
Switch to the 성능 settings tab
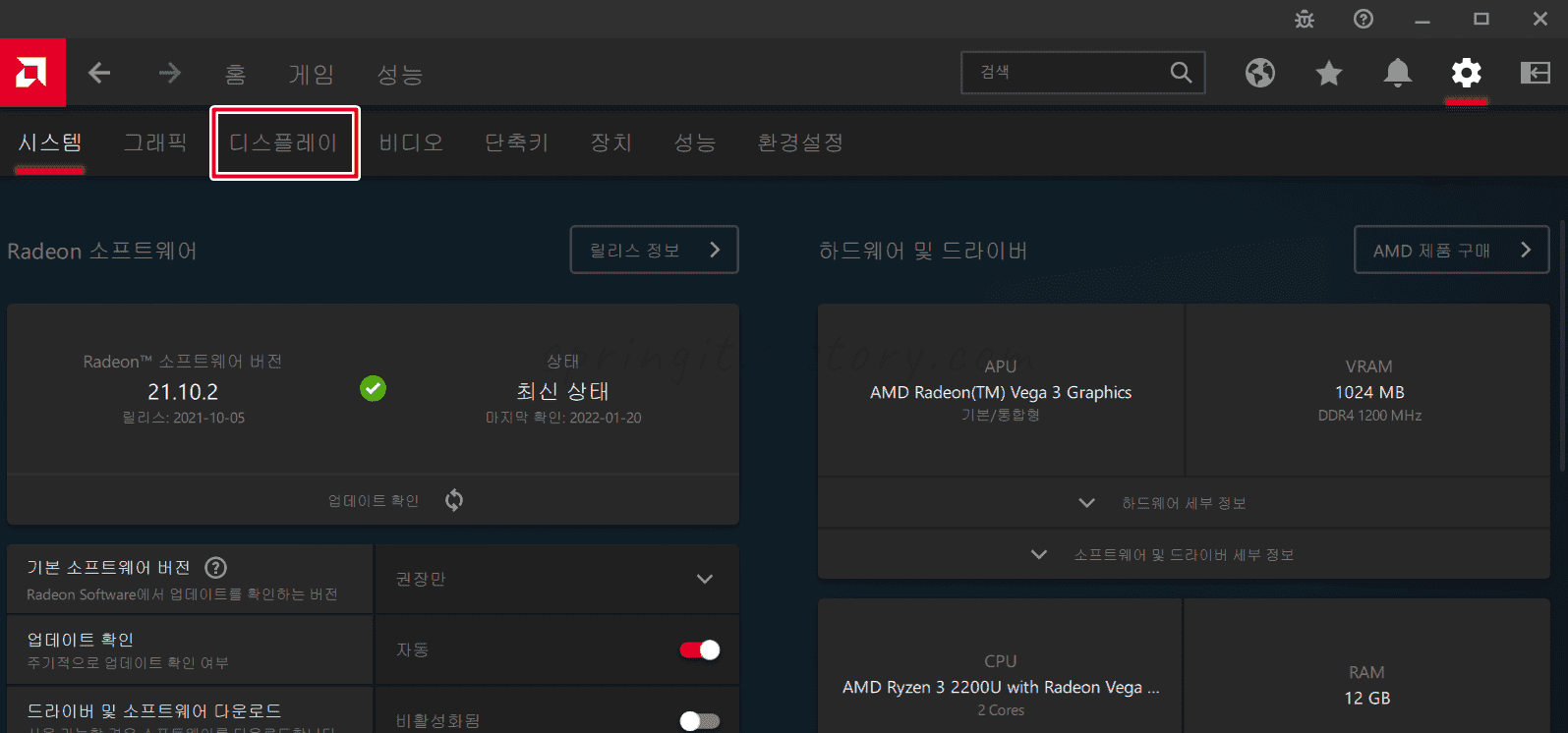pyautogui.click(x=695, y=143)
